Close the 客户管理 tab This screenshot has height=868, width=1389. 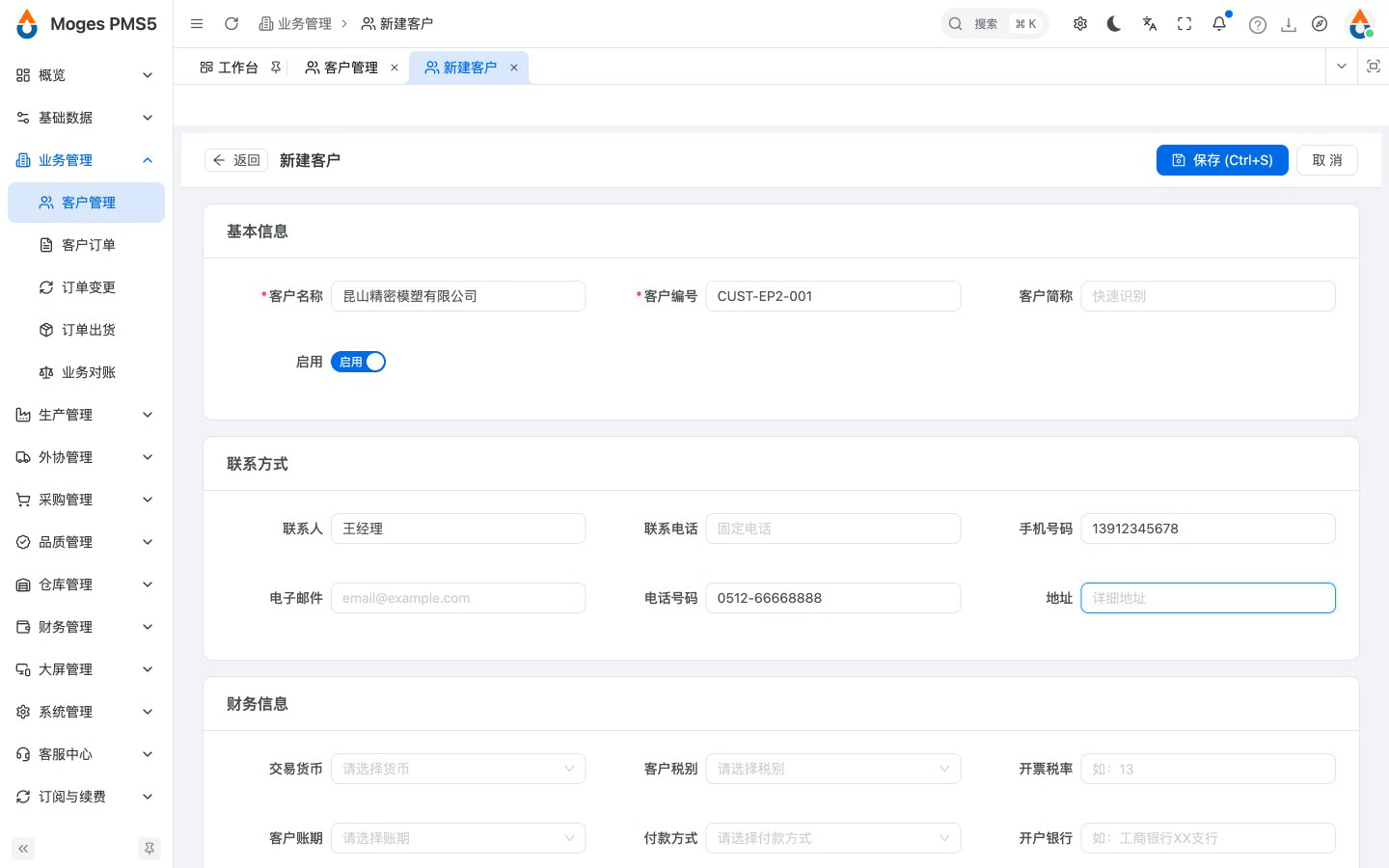click(395, 68)
